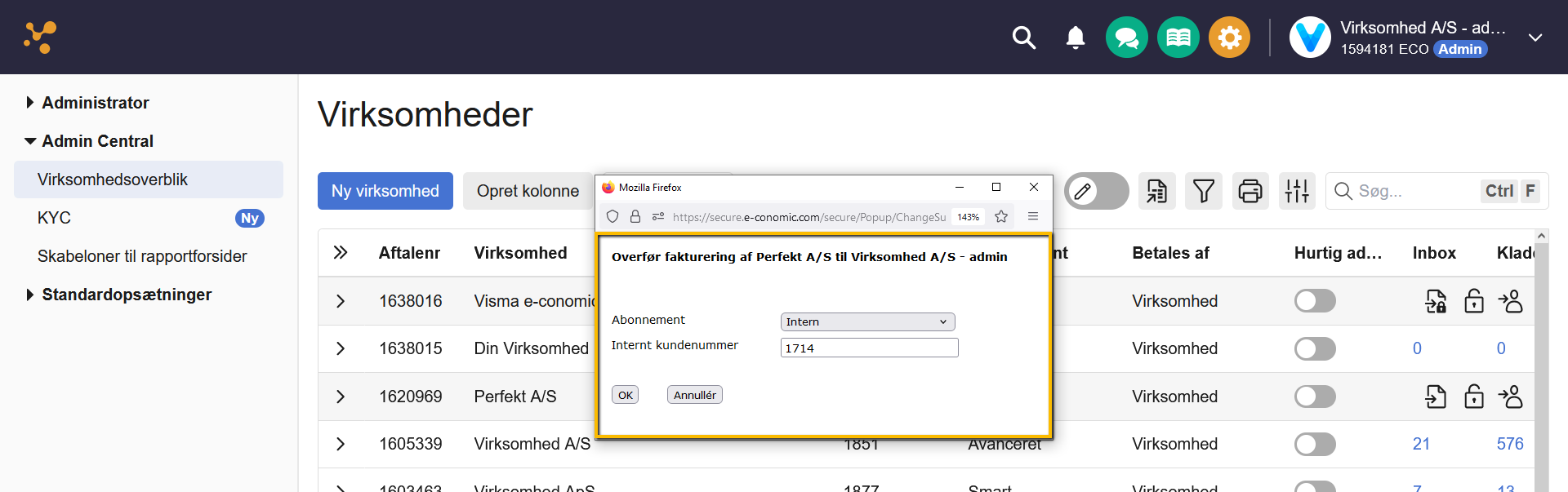Open the orange settings gear
Screen dimensions: 1568x492
point(1229,38)
